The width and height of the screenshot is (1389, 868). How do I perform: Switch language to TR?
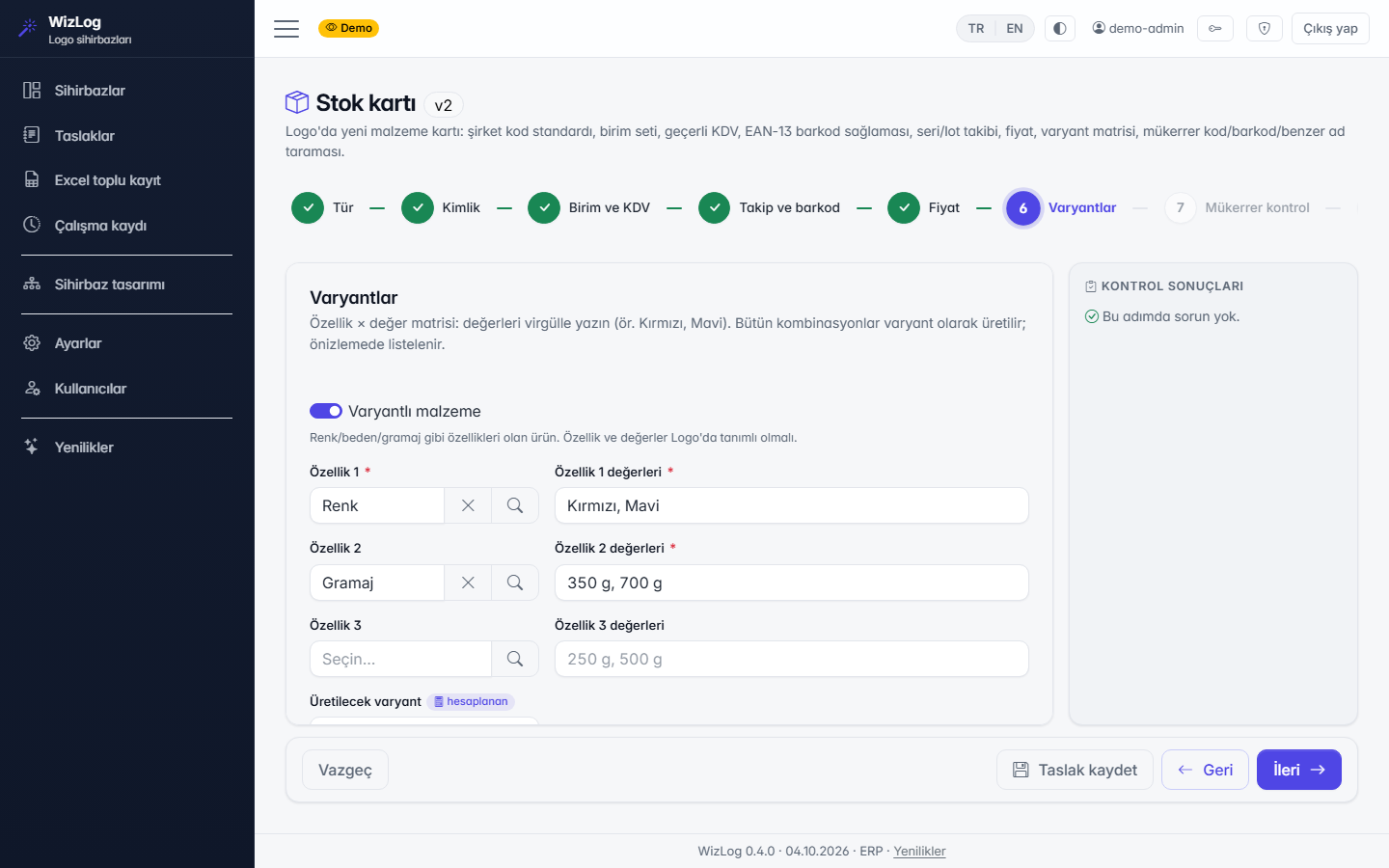click(x=976, y=28)
